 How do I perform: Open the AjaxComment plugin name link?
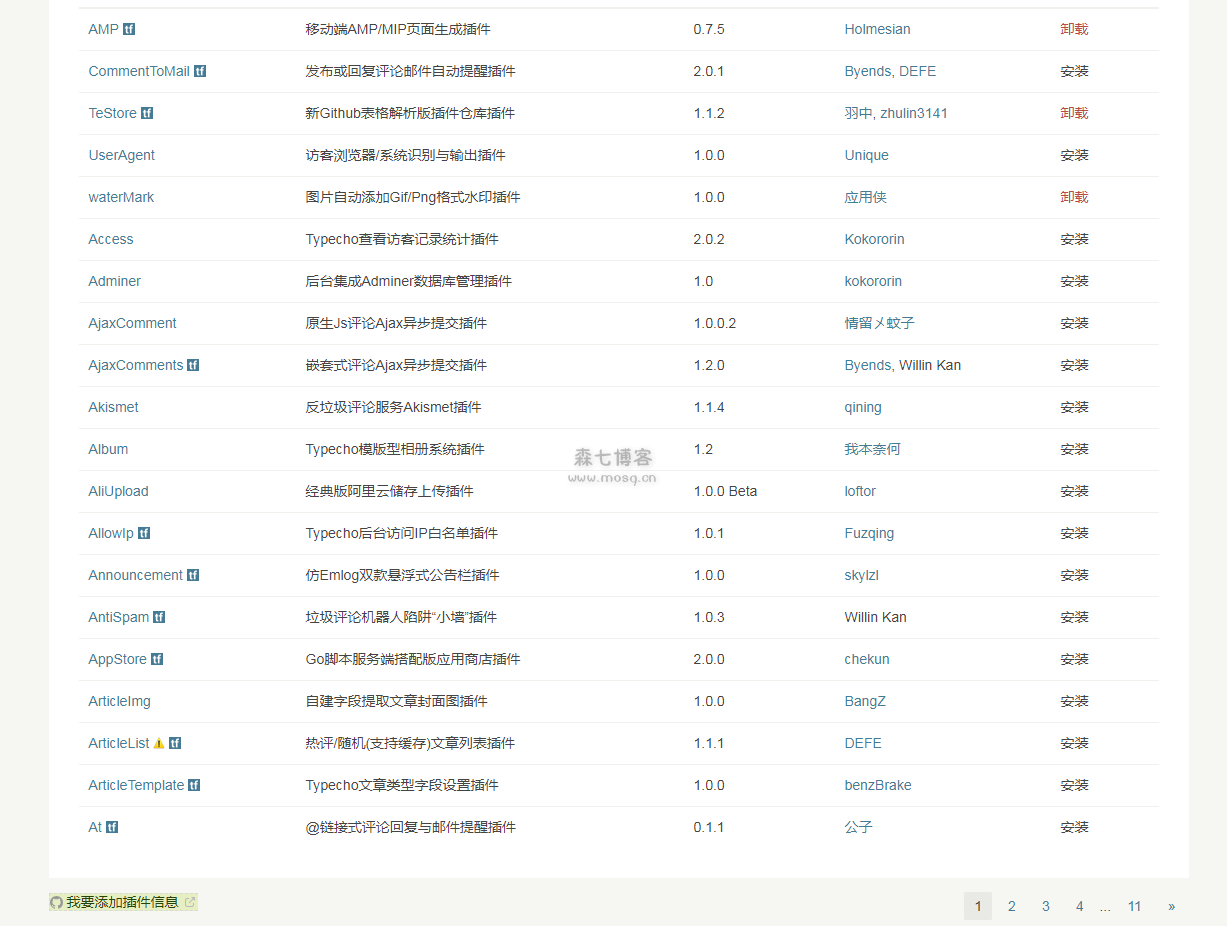[132, 323]
